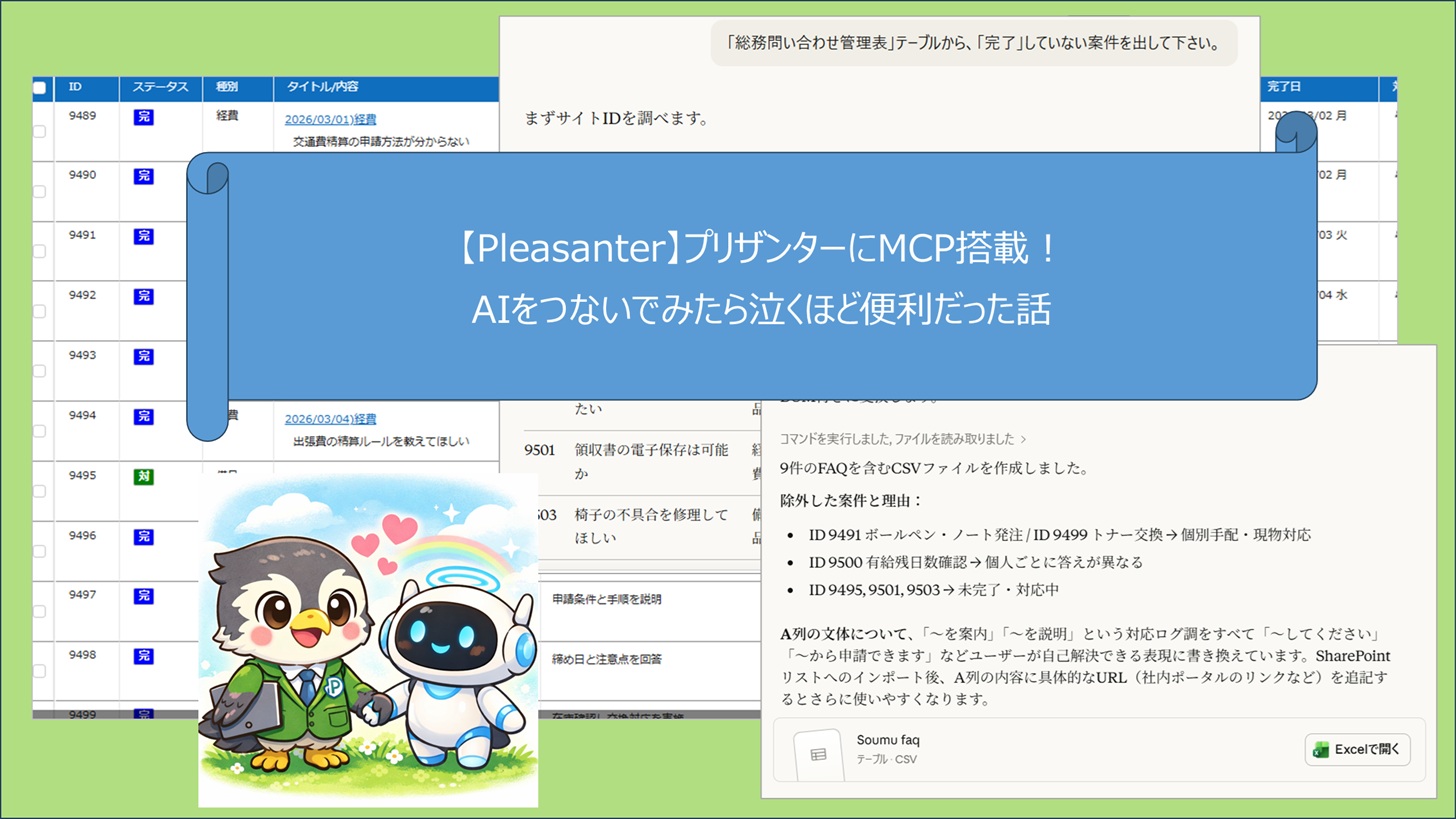This screenshot has height=819, width=1456.
Task: Tick the select-all checkbox in table header
Action: tap(39, 88)
